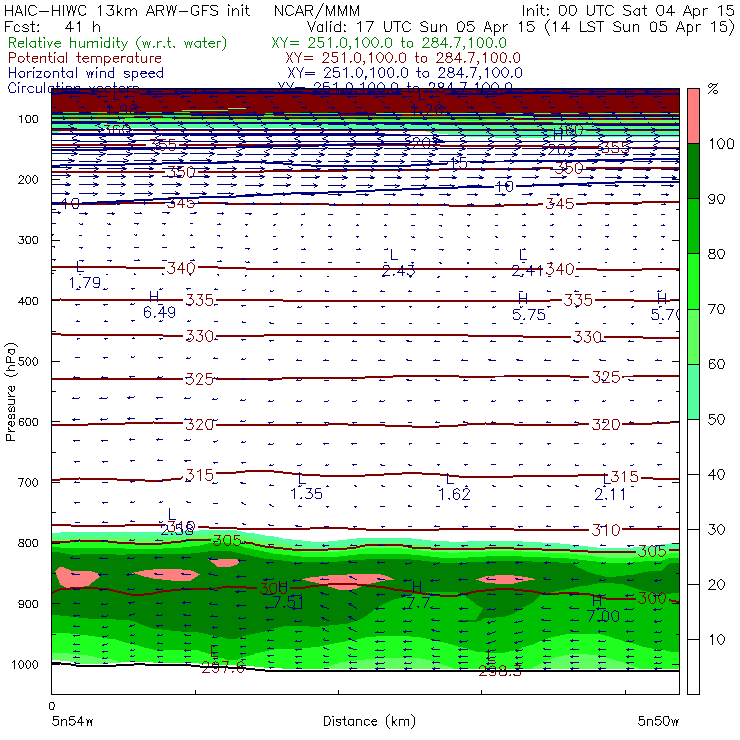Click the 'Valid: 17 UTC Sun 05 Apr 15' text
Screen dimensions: 740x740
click(x=421, y=26)
